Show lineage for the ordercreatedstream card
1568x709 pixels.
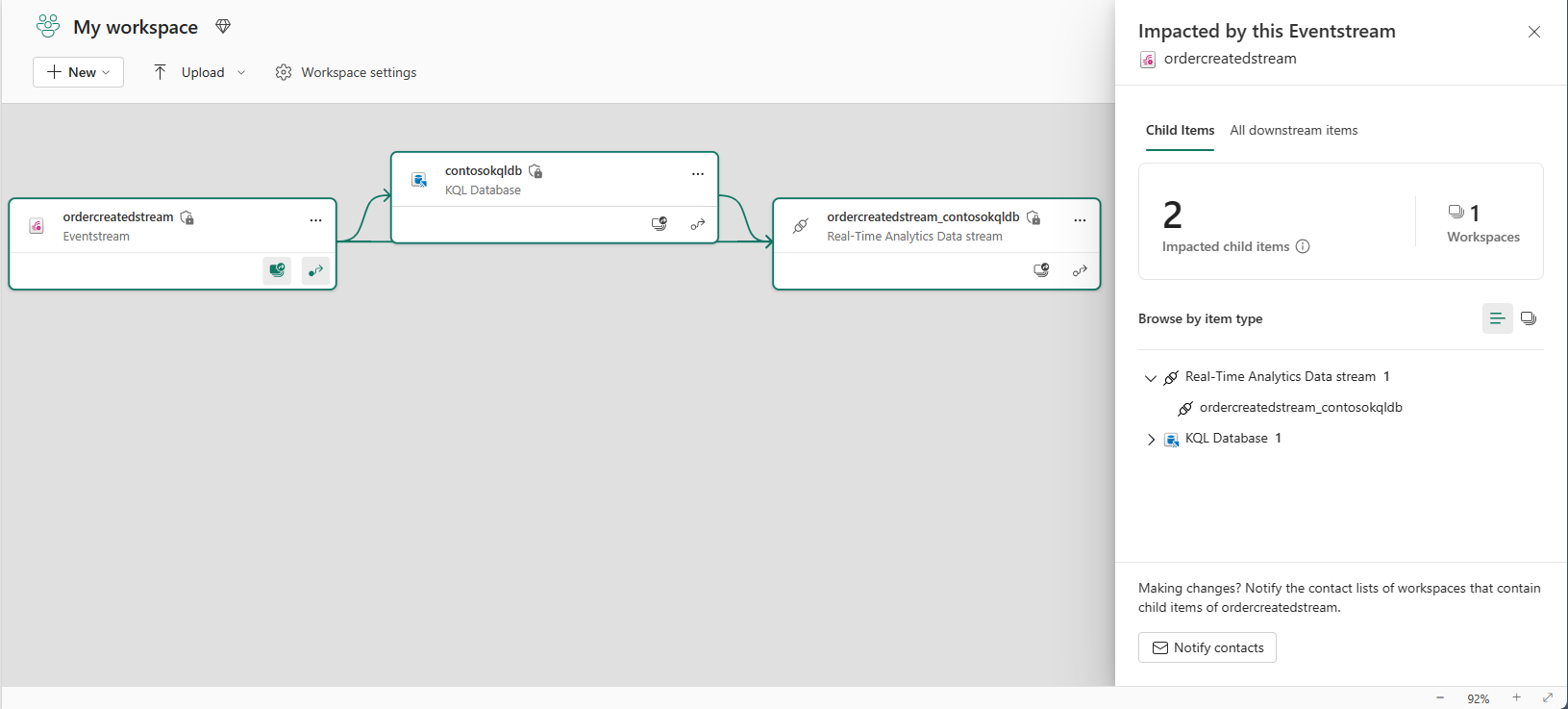coord(315,270)
